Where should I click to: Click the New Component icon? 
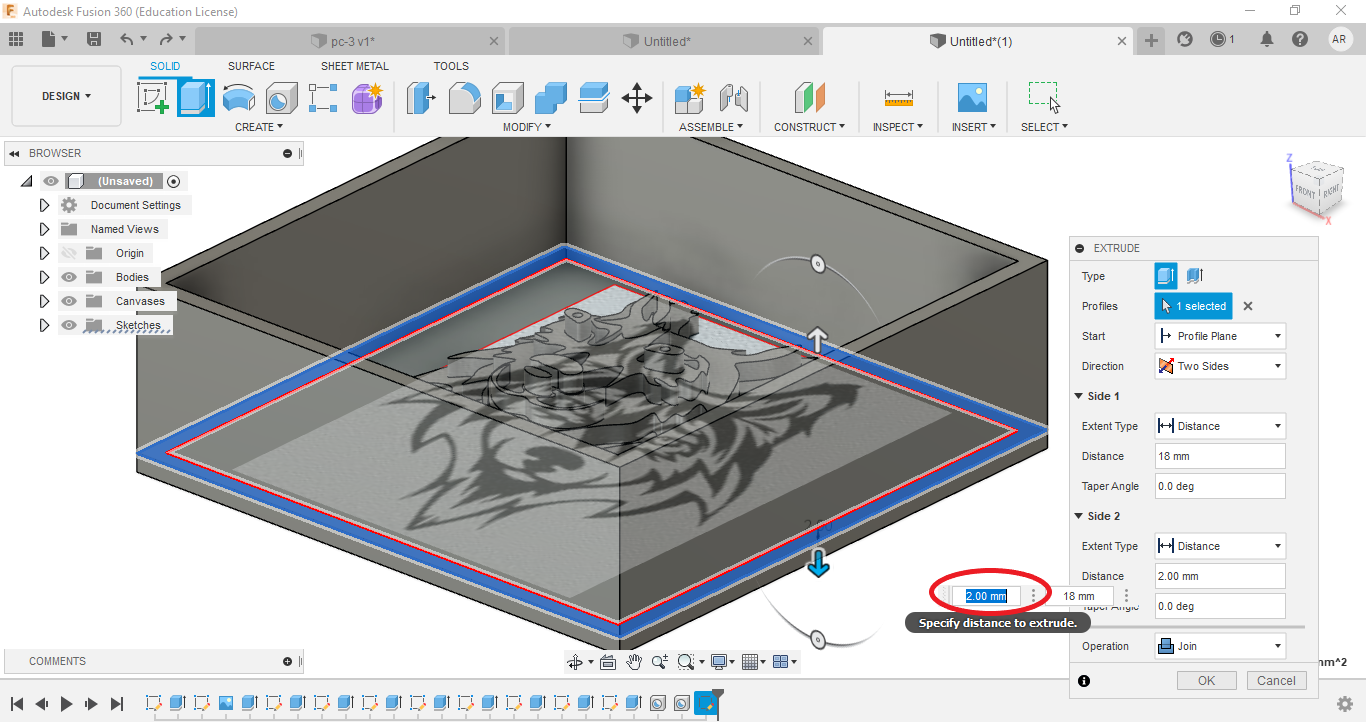pyautogui.click(x=690, y=98)
